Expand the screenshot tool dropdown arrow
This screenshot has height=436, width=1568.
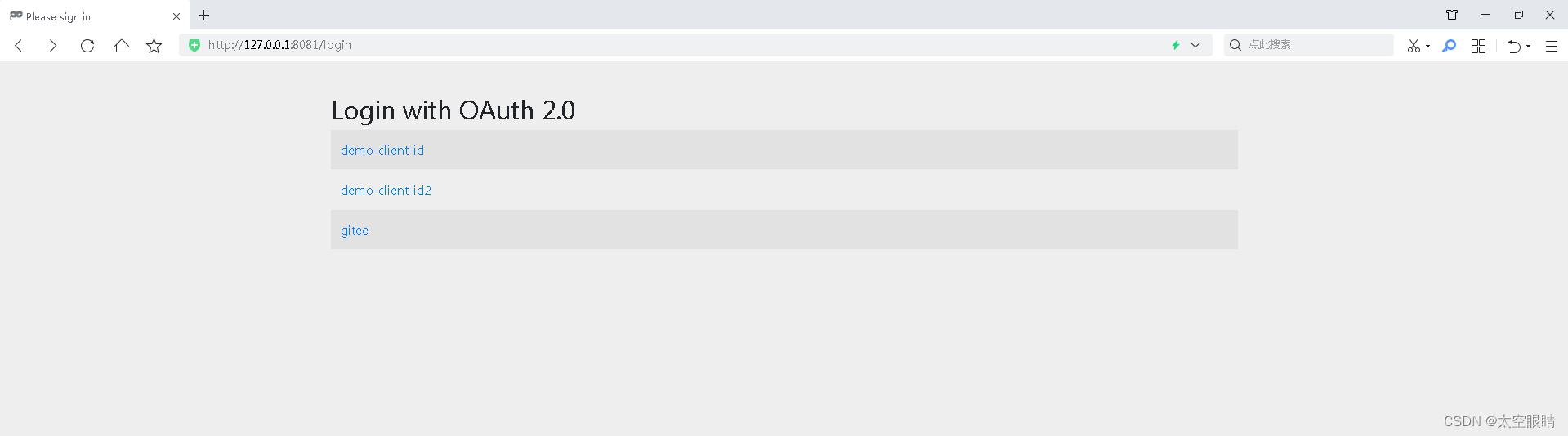1427,46
